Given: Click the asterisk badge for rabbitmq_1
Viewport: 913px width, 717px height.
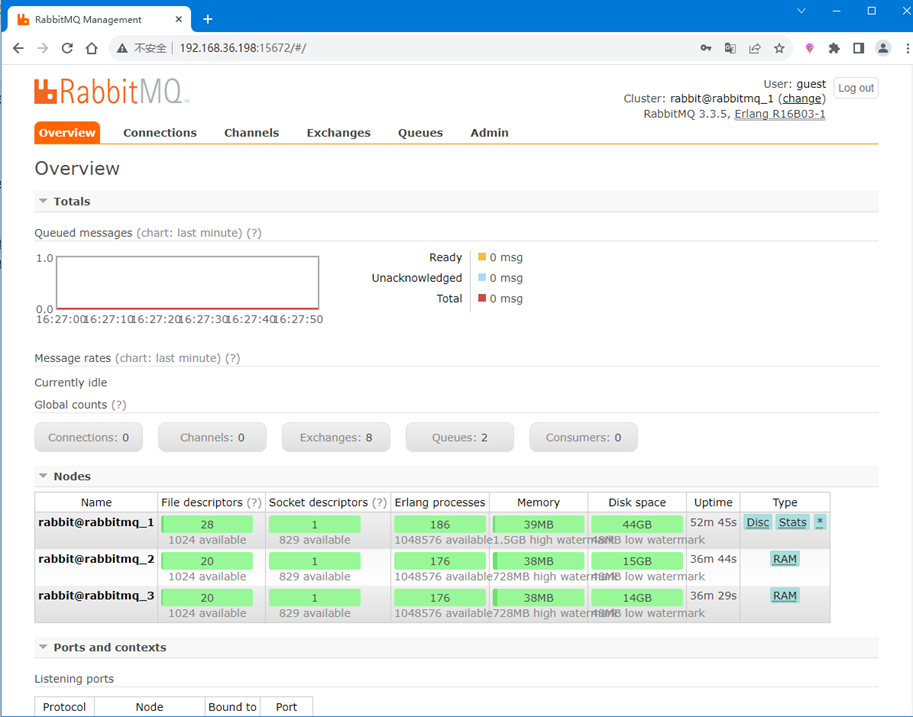Looking at the screenshot, I should [x=820, y=522].
